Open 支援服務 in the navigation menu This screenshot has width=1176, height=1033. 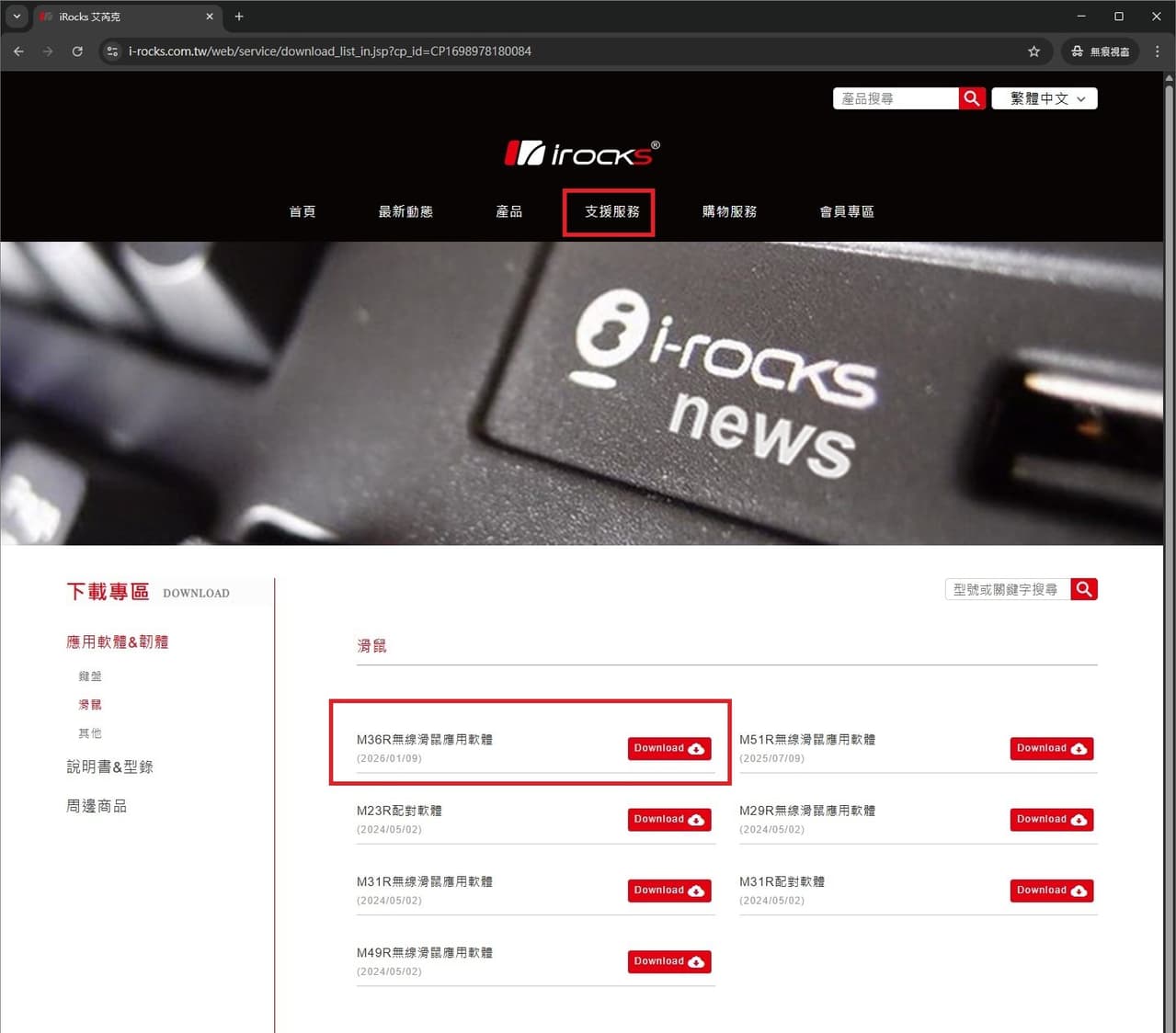[x=612, y=211]
